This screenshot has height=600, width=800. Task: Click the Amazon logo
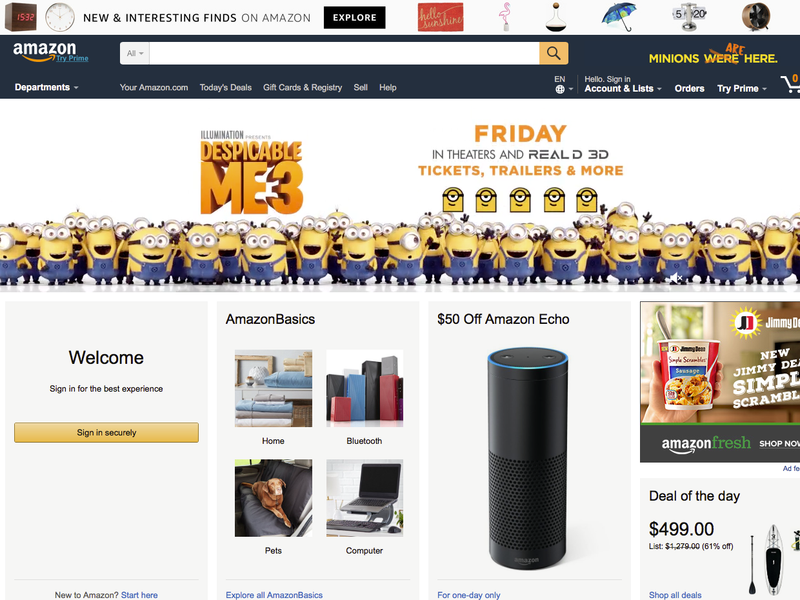tap(44, 51)
